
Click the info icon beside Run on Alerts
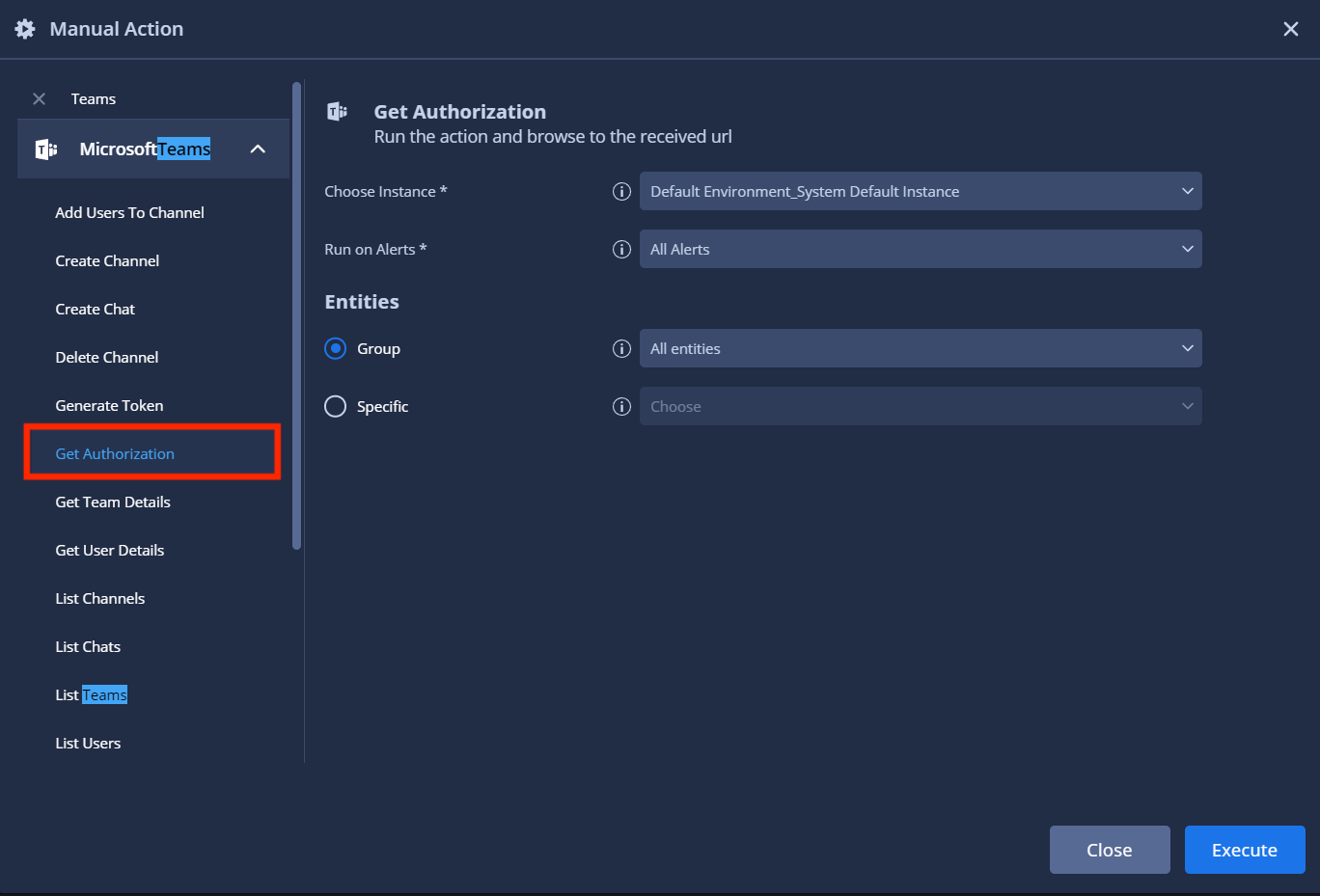[x=621, y=249]
